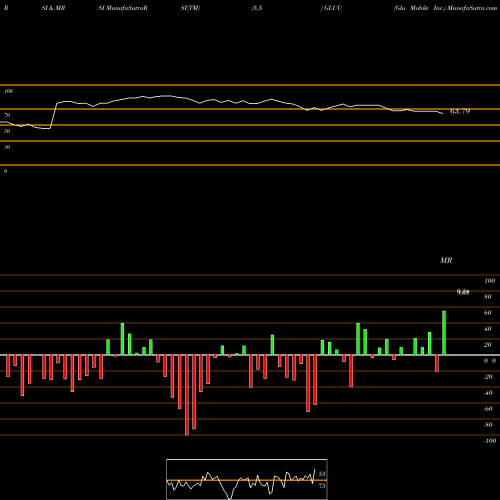Click the -100 label on the MR axis

[x=490, y=441]
